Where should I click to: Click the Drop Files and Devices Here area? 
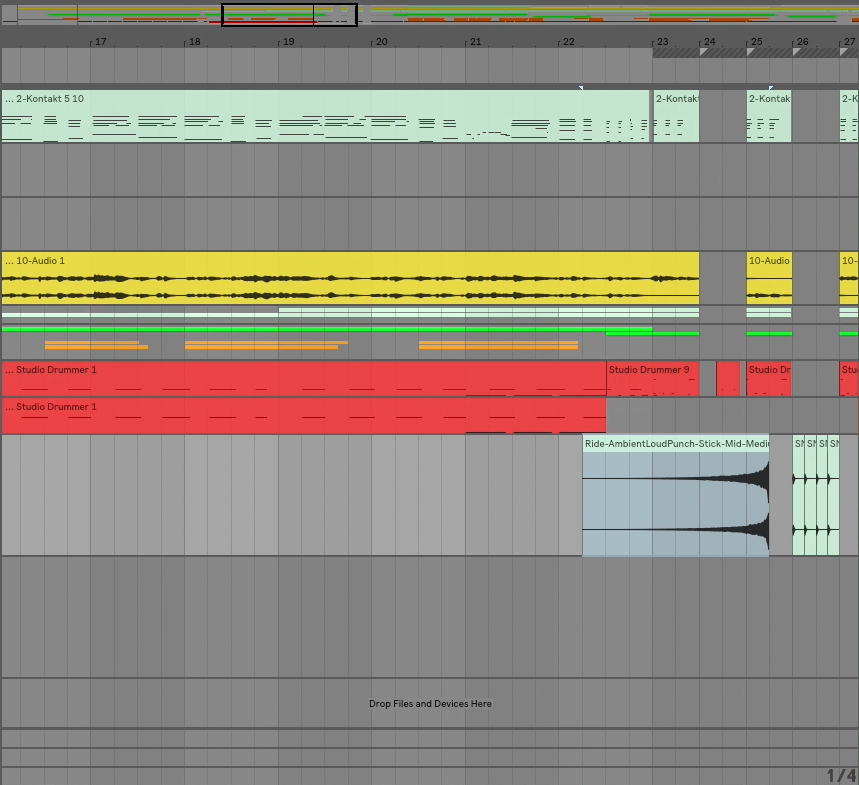pos(430,703)
